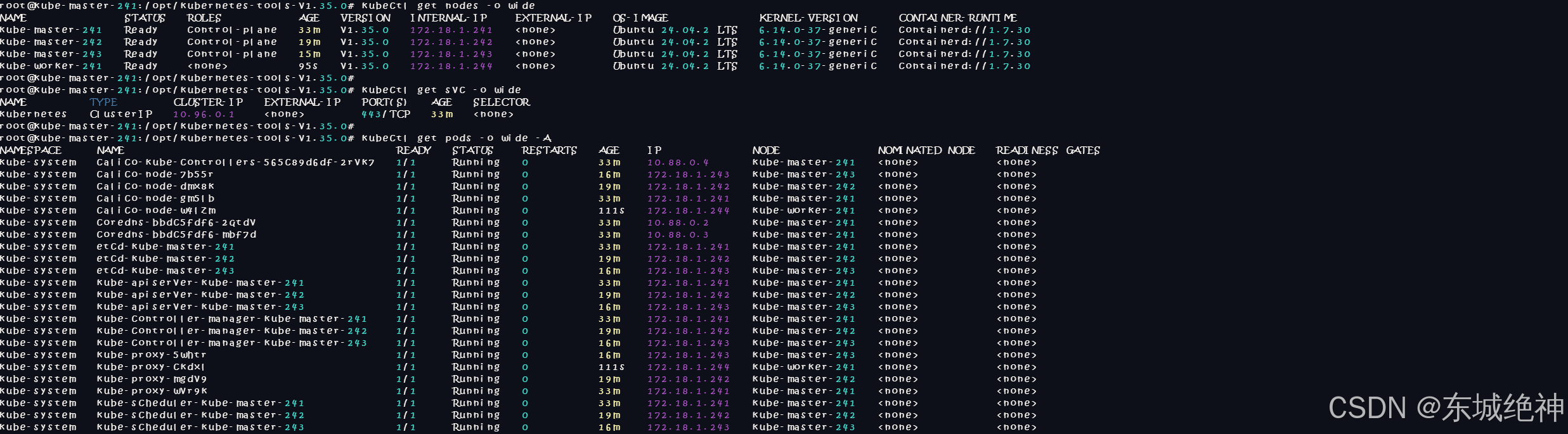Select pod name kube-proxy-wvr9k
The width and height of the screenshot is (1568, 434).
[x=152, y=392]
